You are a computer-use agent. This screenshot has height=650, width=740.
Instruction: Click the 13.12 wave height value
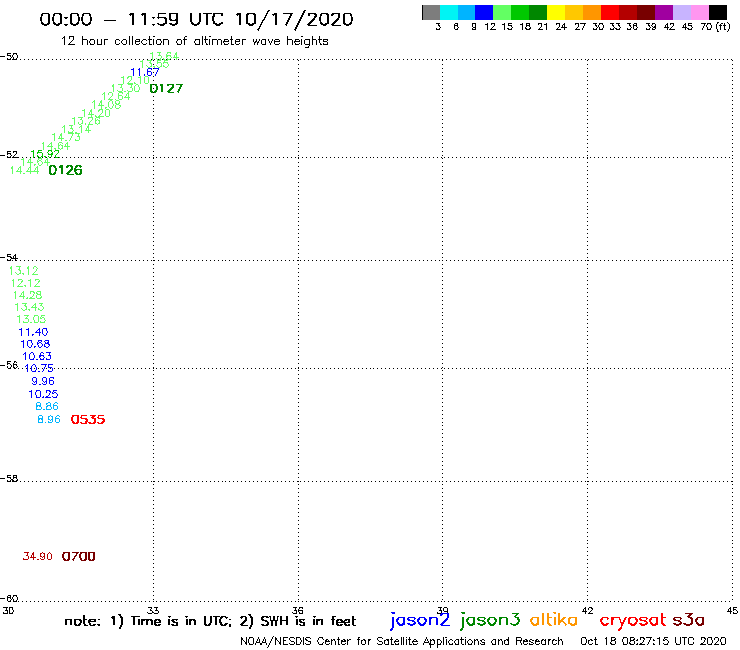24,270
